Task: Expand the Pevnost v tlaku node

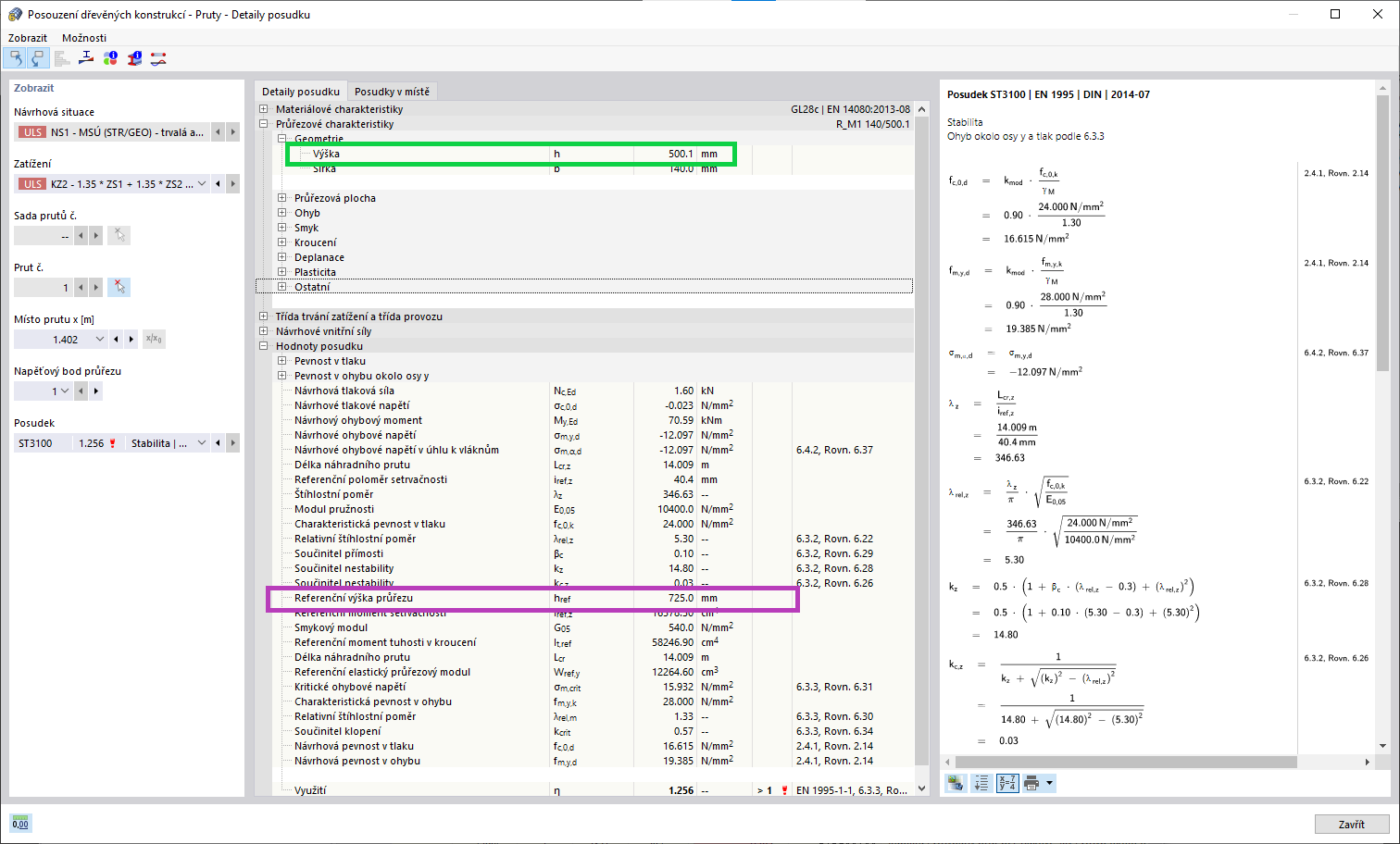Action: click(282, 361)
